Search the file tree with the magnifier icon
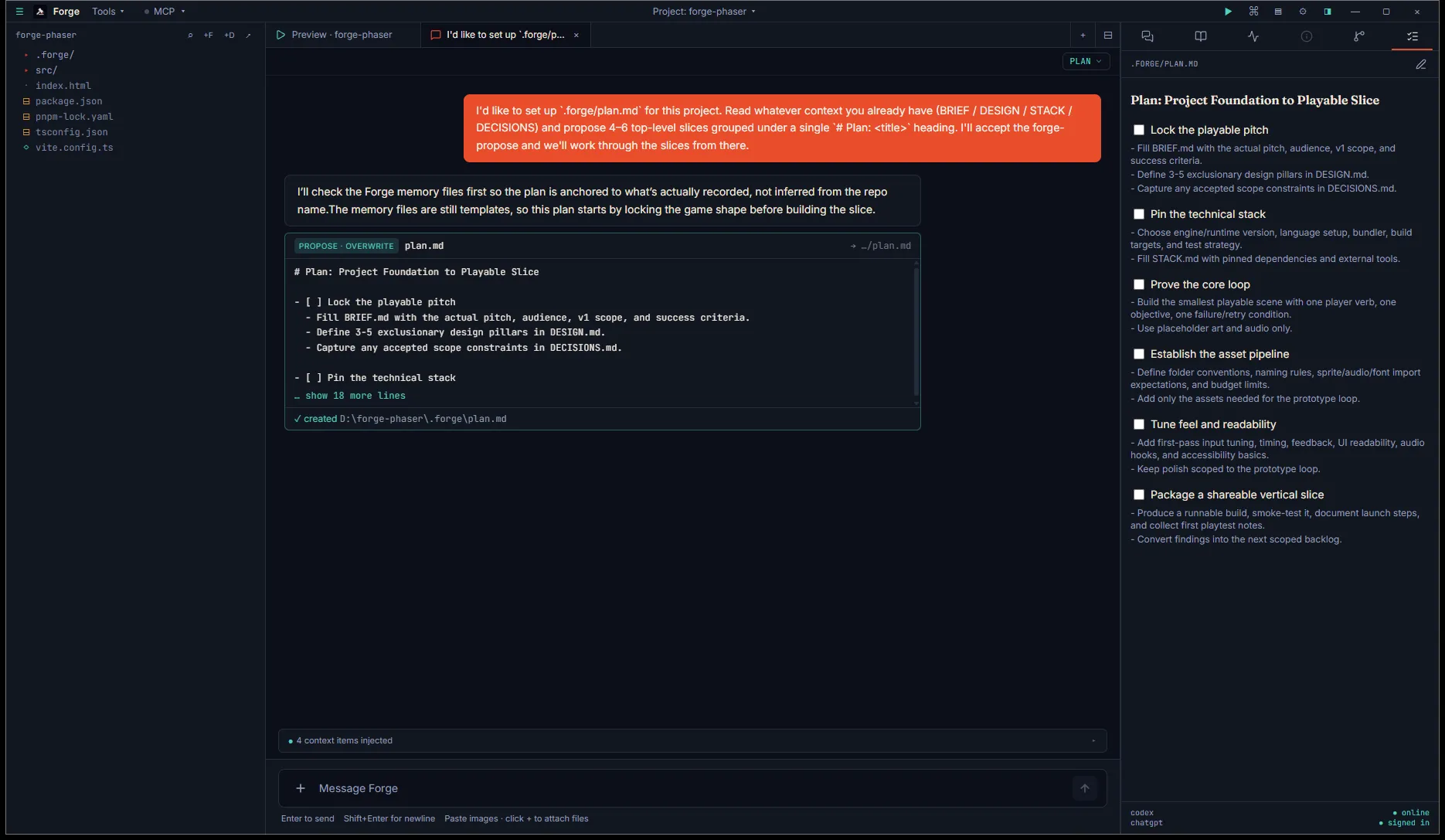Image resolution: width=1445 pixels, height=840 pixels. pos(190,35)
